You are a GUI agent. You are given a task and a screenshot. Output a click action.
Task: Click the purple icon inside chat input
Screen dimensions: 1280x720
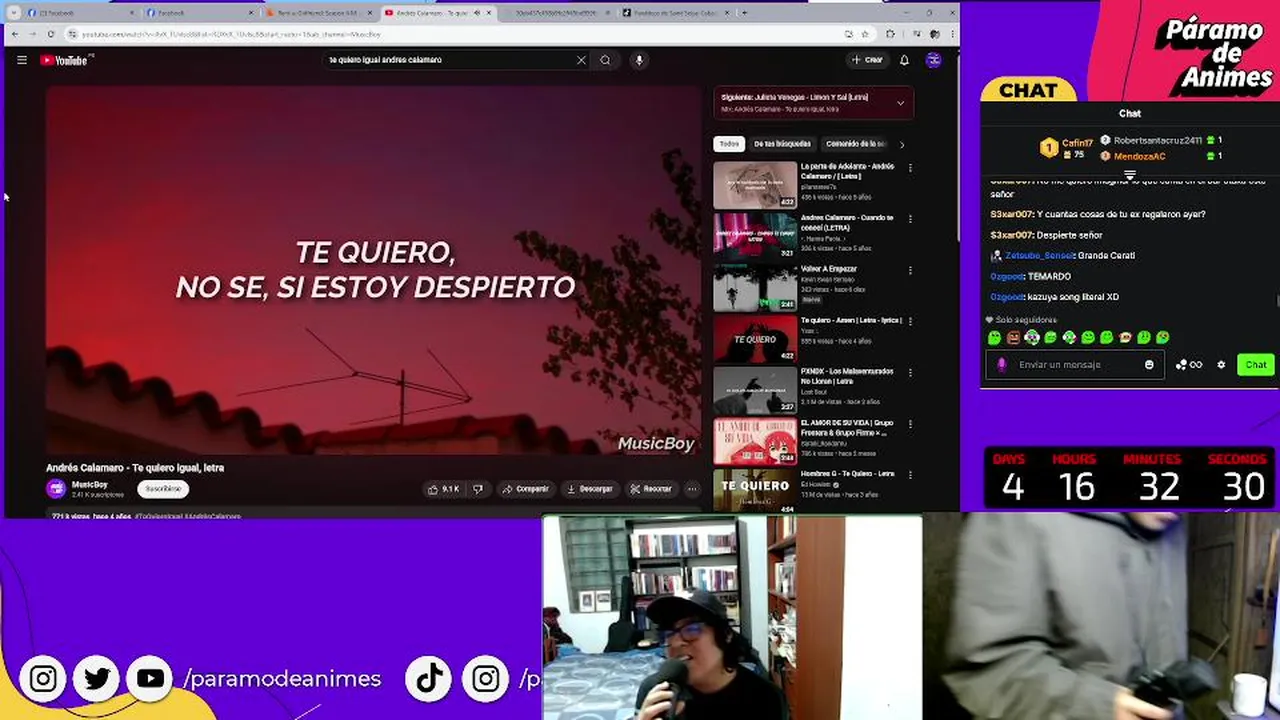(x=1002, y=365)
